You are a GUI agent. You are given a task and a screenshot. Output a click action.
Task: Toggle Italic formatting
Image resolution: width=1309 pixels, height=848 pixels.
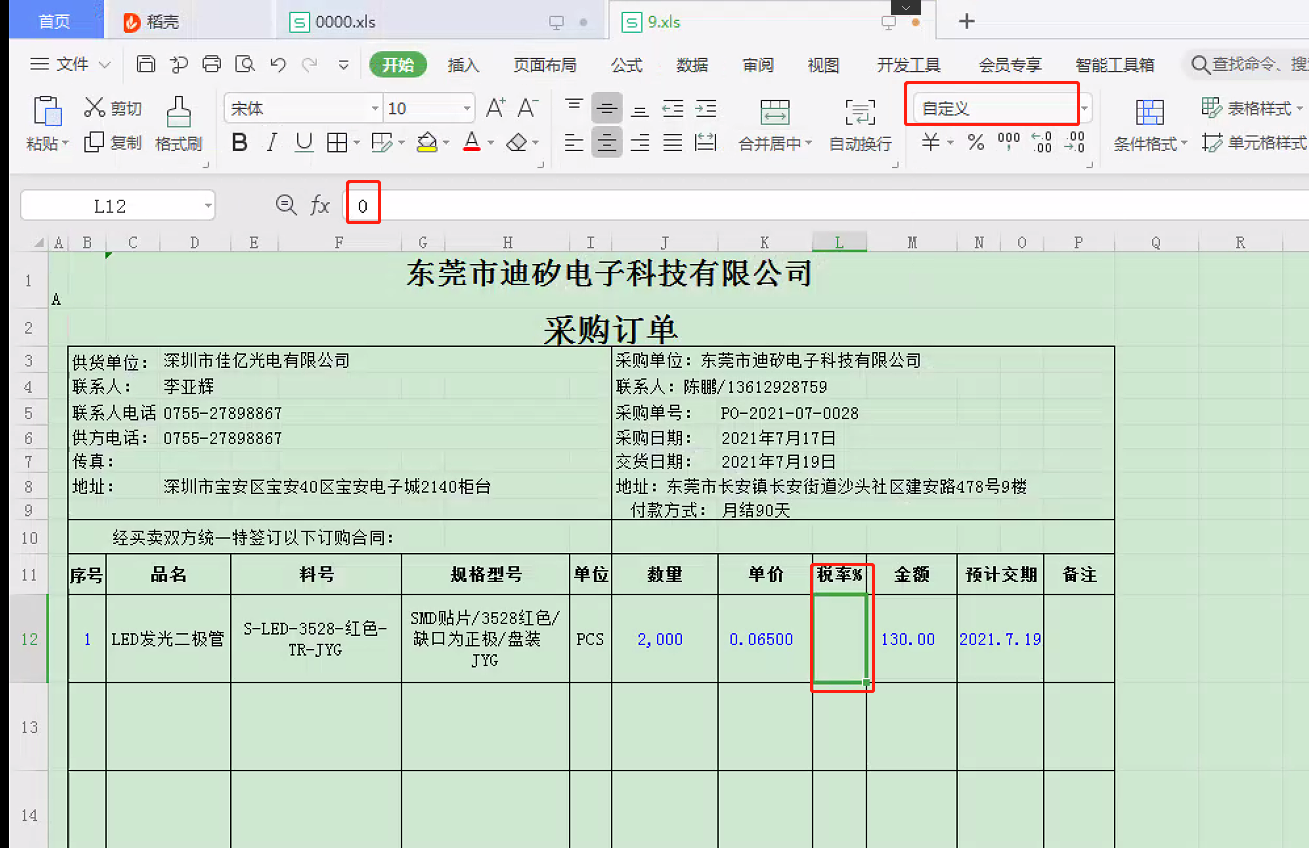[272, 143]
